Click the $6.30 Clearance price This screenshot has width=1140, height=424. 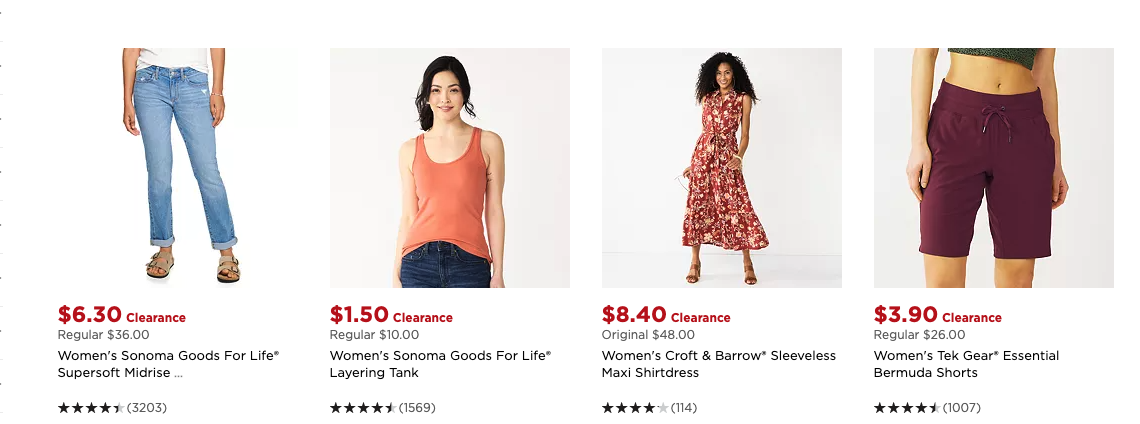121,316
